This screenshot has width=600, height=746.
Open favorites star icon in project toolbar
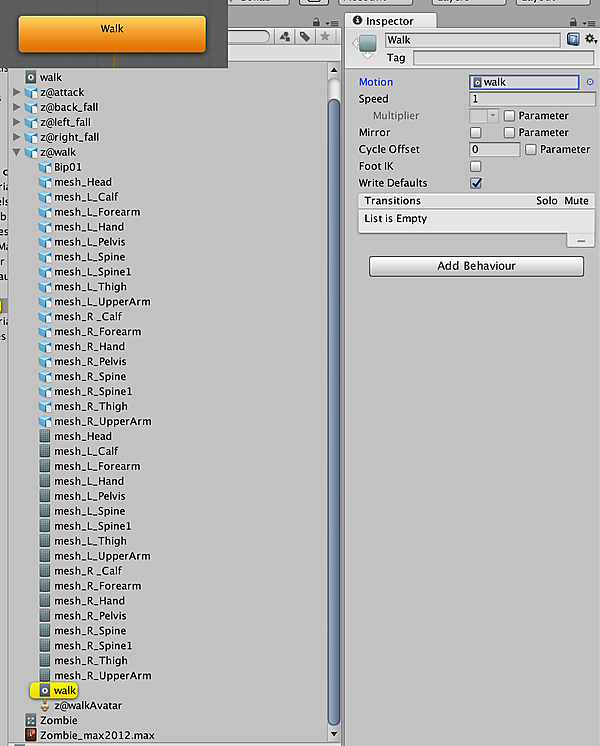(x=325, y=37)
